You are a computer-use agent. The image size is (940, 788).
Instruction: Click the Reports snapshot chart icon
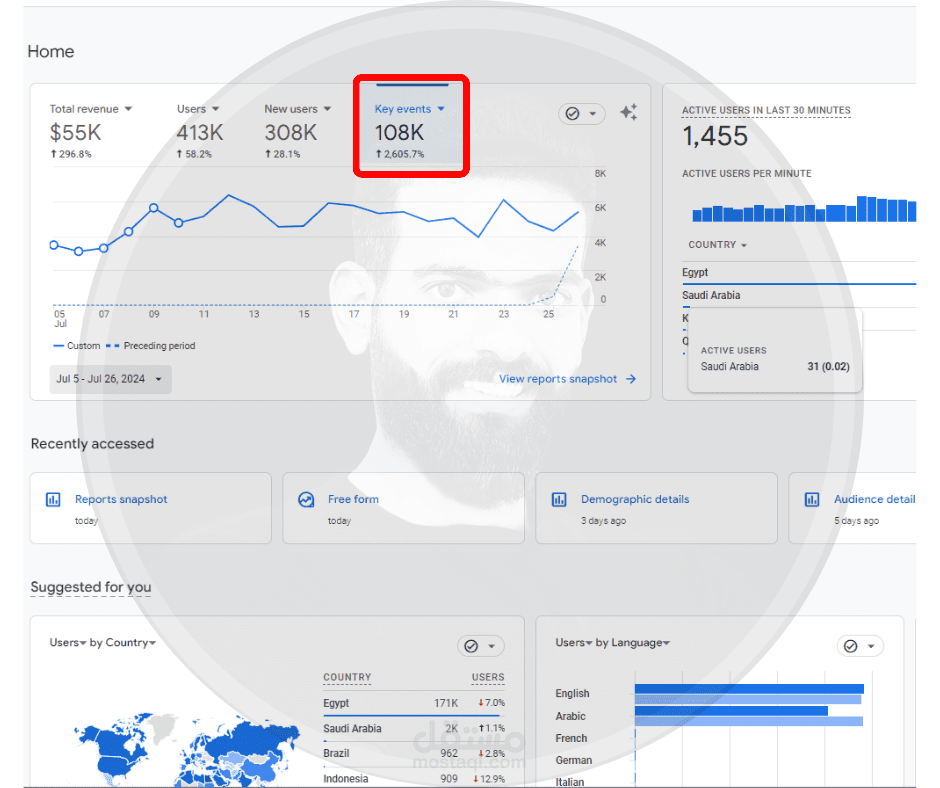[x=53, y=499]
